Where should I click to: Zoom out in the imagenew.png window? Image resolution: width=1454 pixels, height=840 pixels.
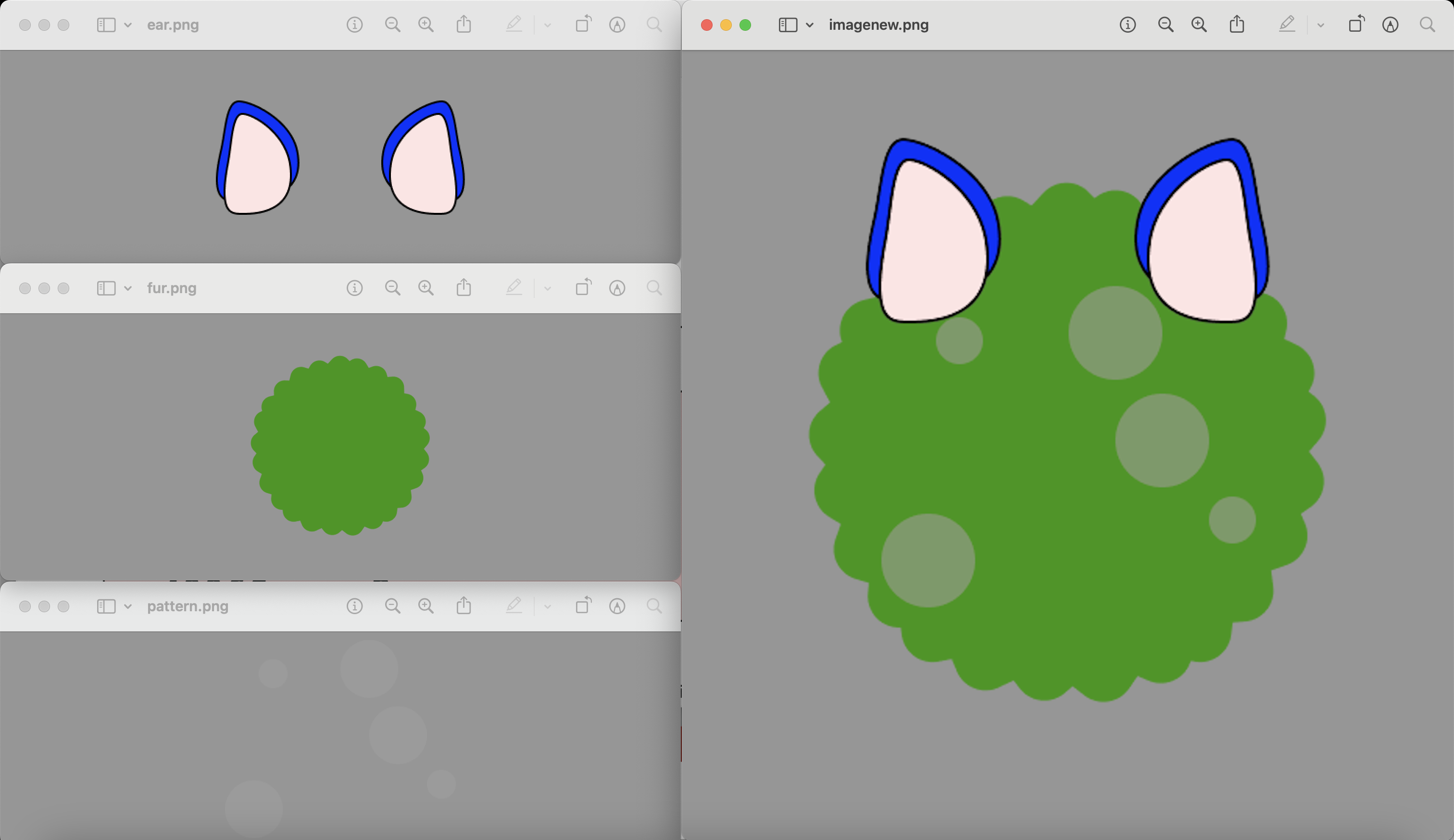click(x=1166, y=25)
